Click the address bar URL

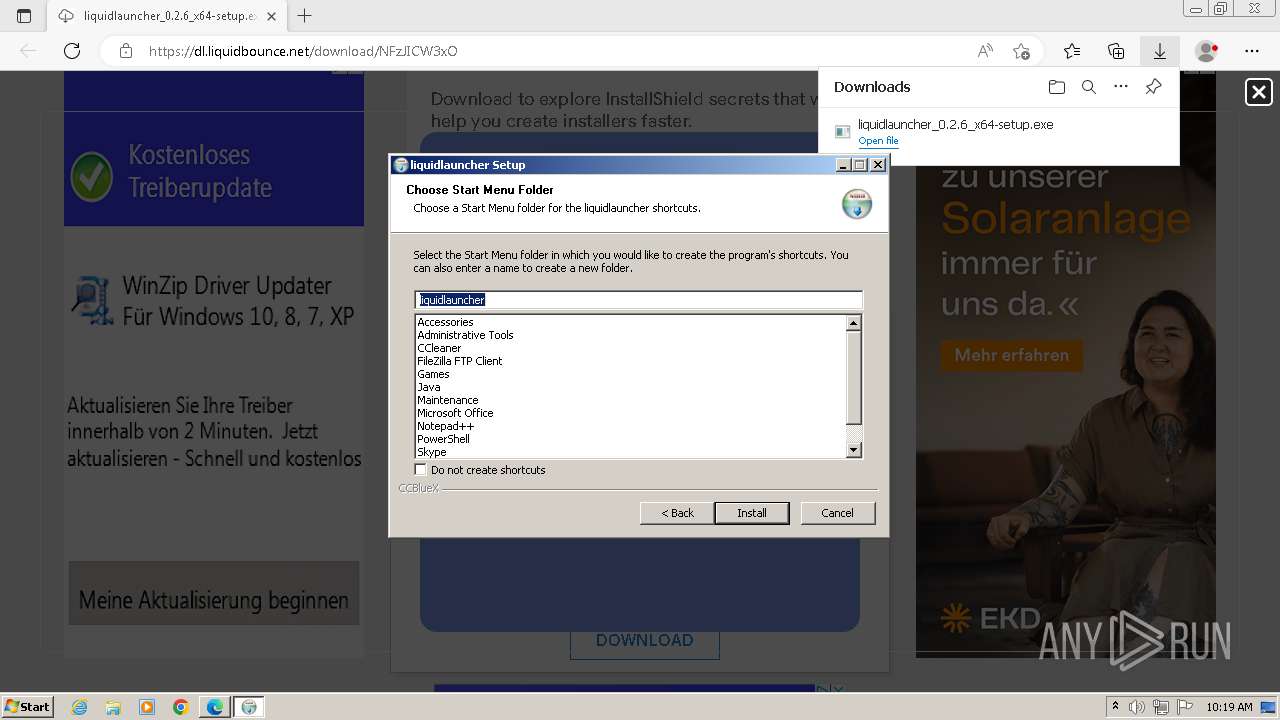[303, 51]
